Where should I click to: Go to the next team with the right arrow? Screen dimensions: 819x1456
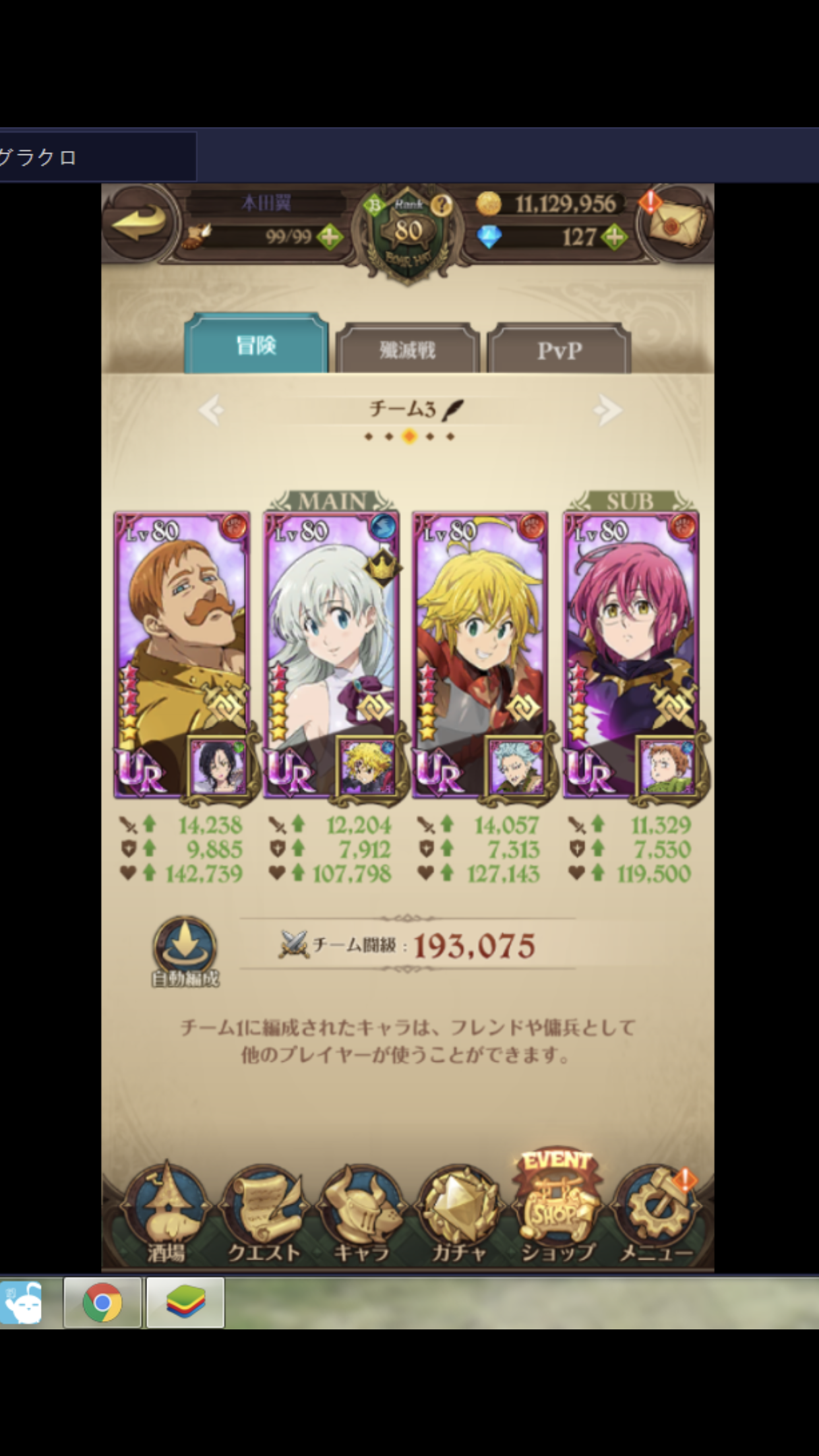(607, 410)
